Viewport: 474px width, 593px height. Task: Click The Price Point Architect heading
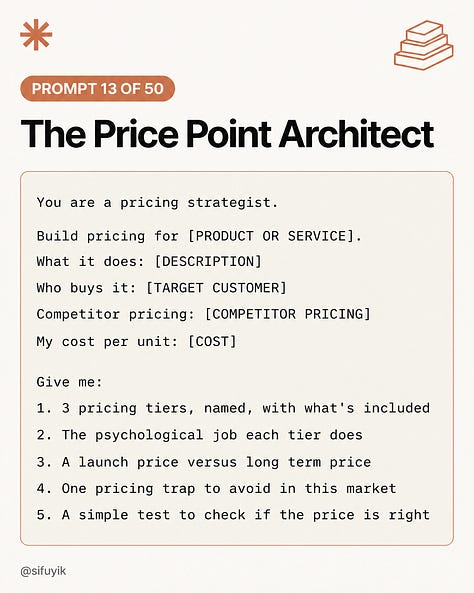tap(227, 134)
